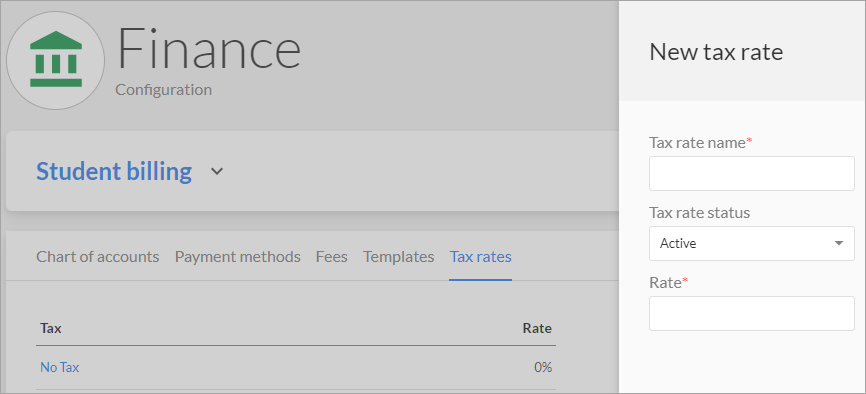This screenshot has width=866, height=394.
Task: Select the Templates tab
Action: [x=399, y=257]
